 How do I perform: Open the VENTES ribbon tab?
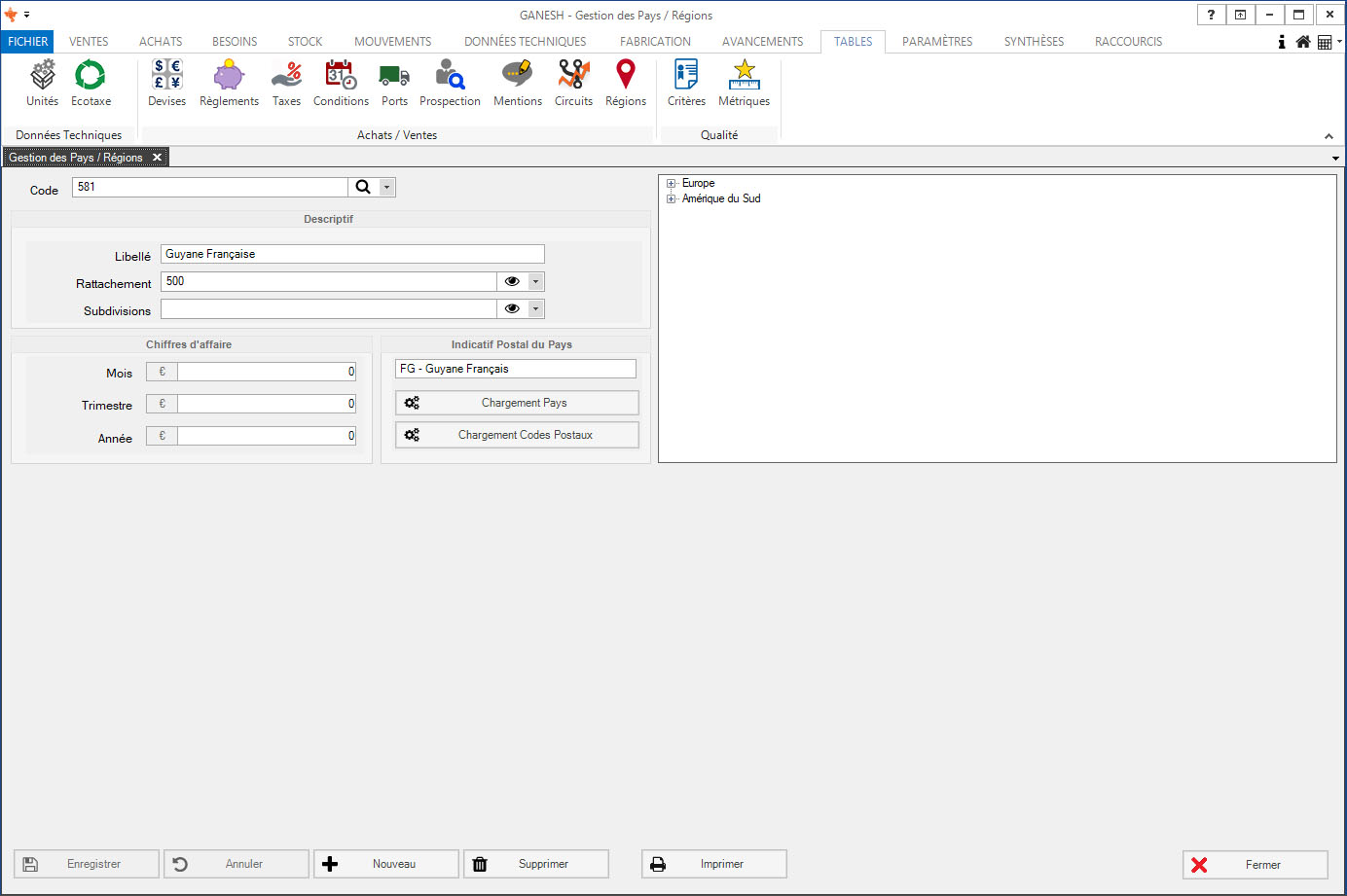coord(89,42)
